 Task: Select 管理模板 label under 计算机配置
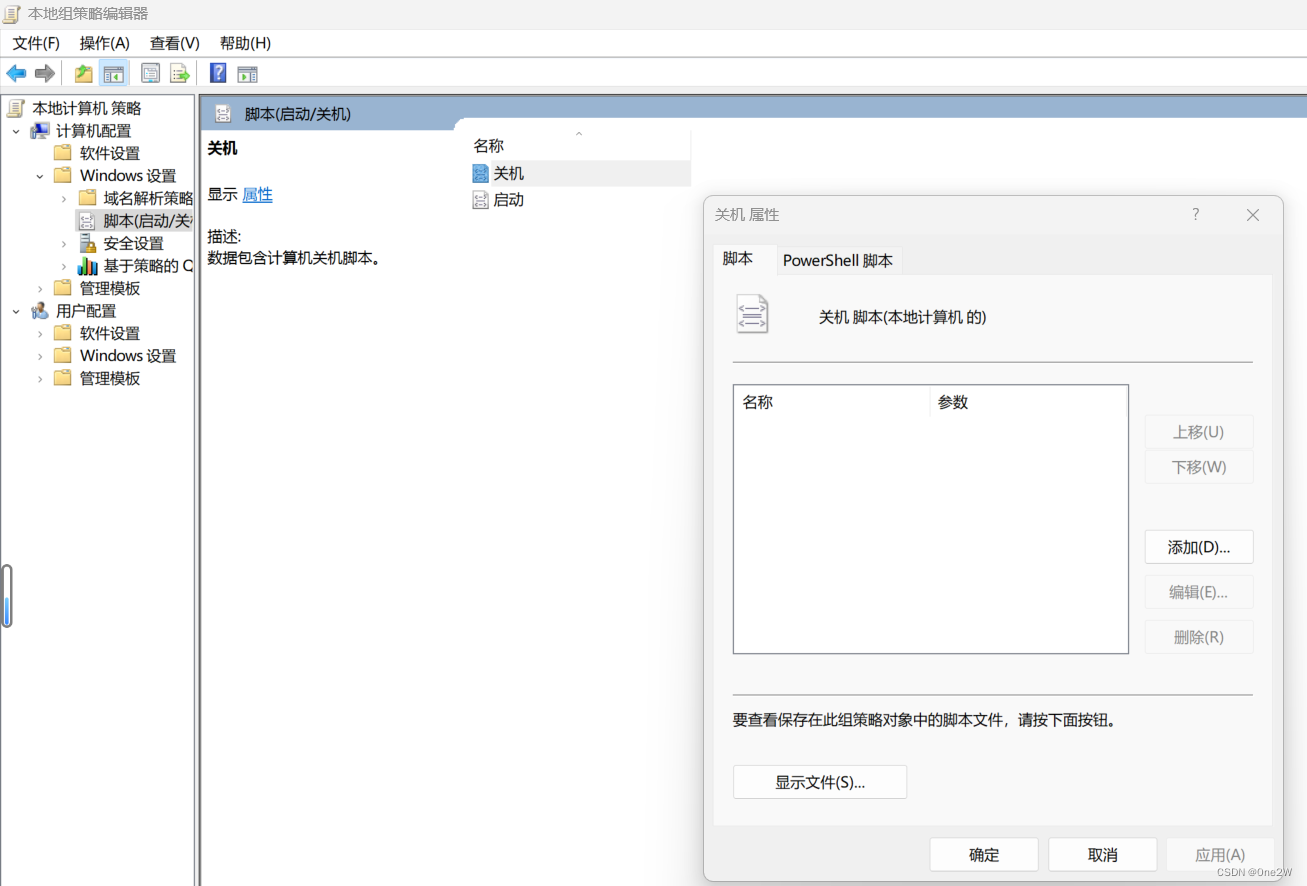click(110, 288)
